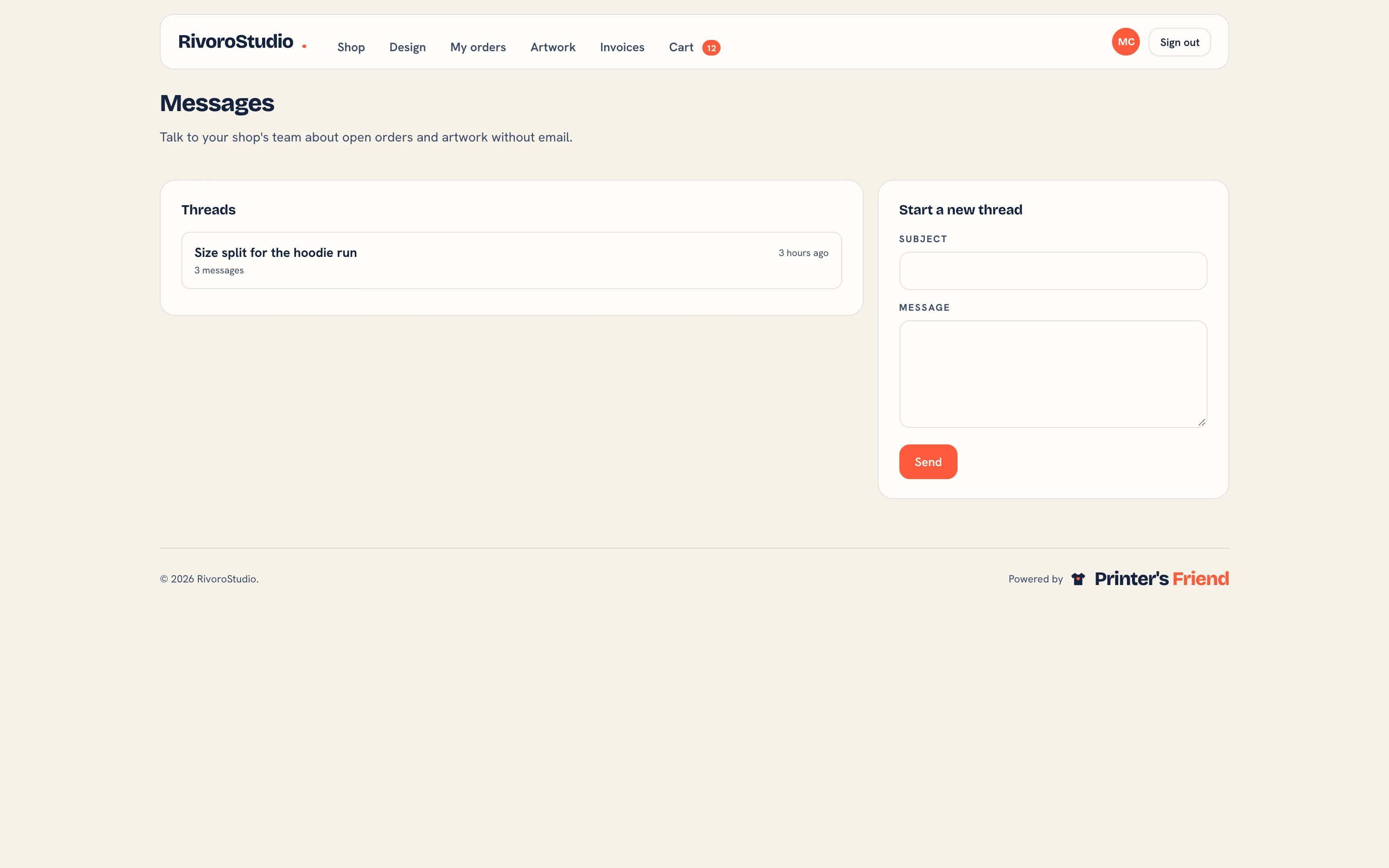The height and width of the screenshot is (868, 1389).
Task: Click the MC user avatar icon
Action: click(x=1126, y=42)
